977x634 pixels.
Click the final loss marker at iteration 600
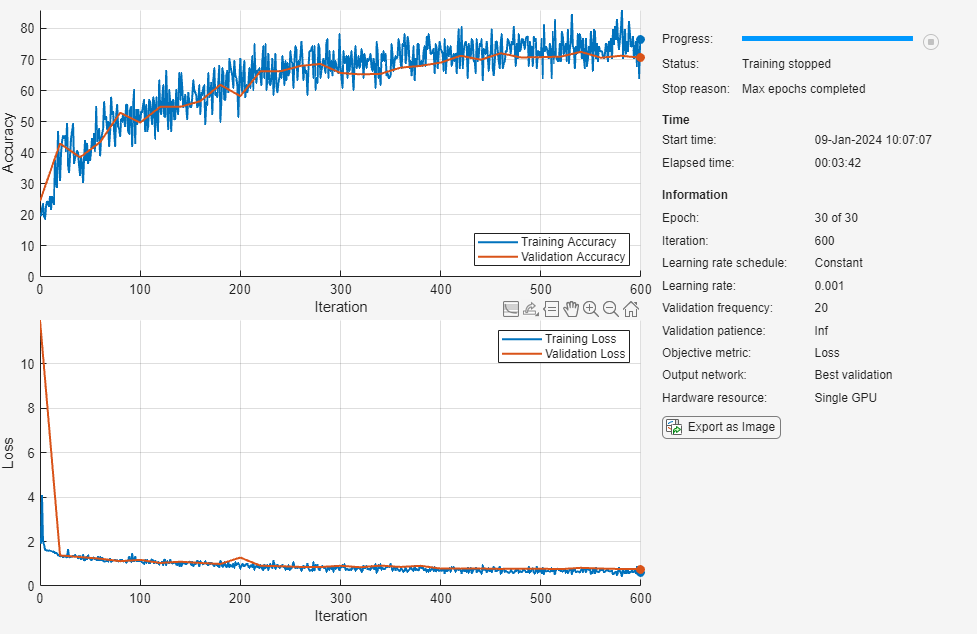(x=640, y=570)
